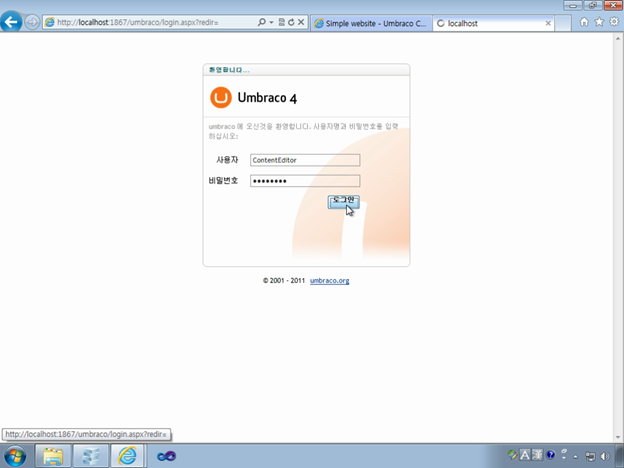Open browser Home icon
The image size is (624, 468).
pos(584,22)
